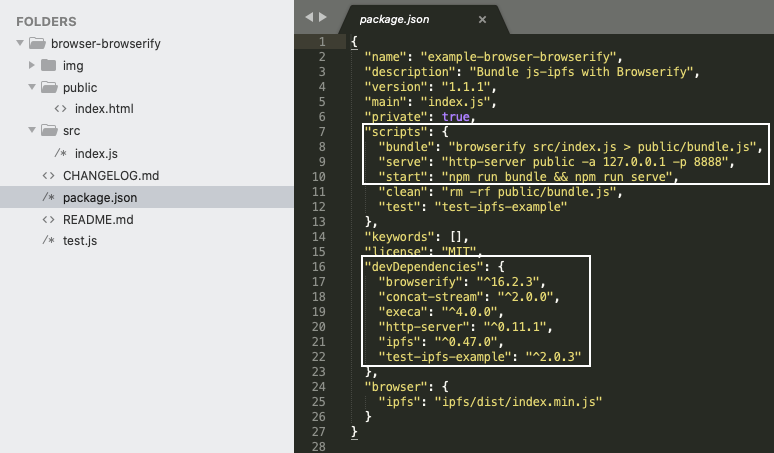This screenshot has height=453, width=774.
Task: Click the src folder icon
Action: tap(49, 130)
